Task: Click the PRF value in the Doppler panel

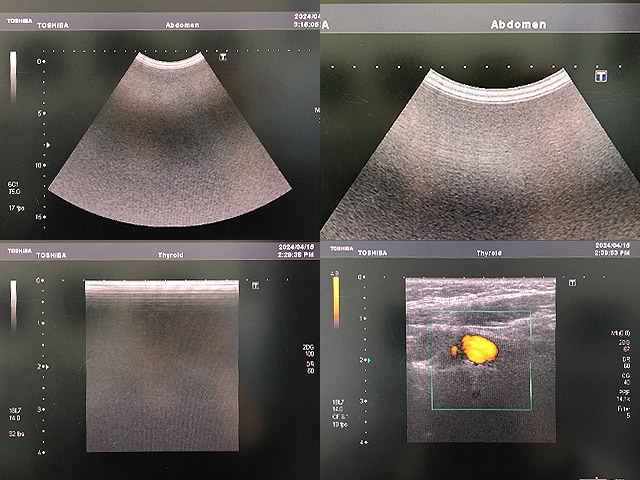Action: (624, 395)
